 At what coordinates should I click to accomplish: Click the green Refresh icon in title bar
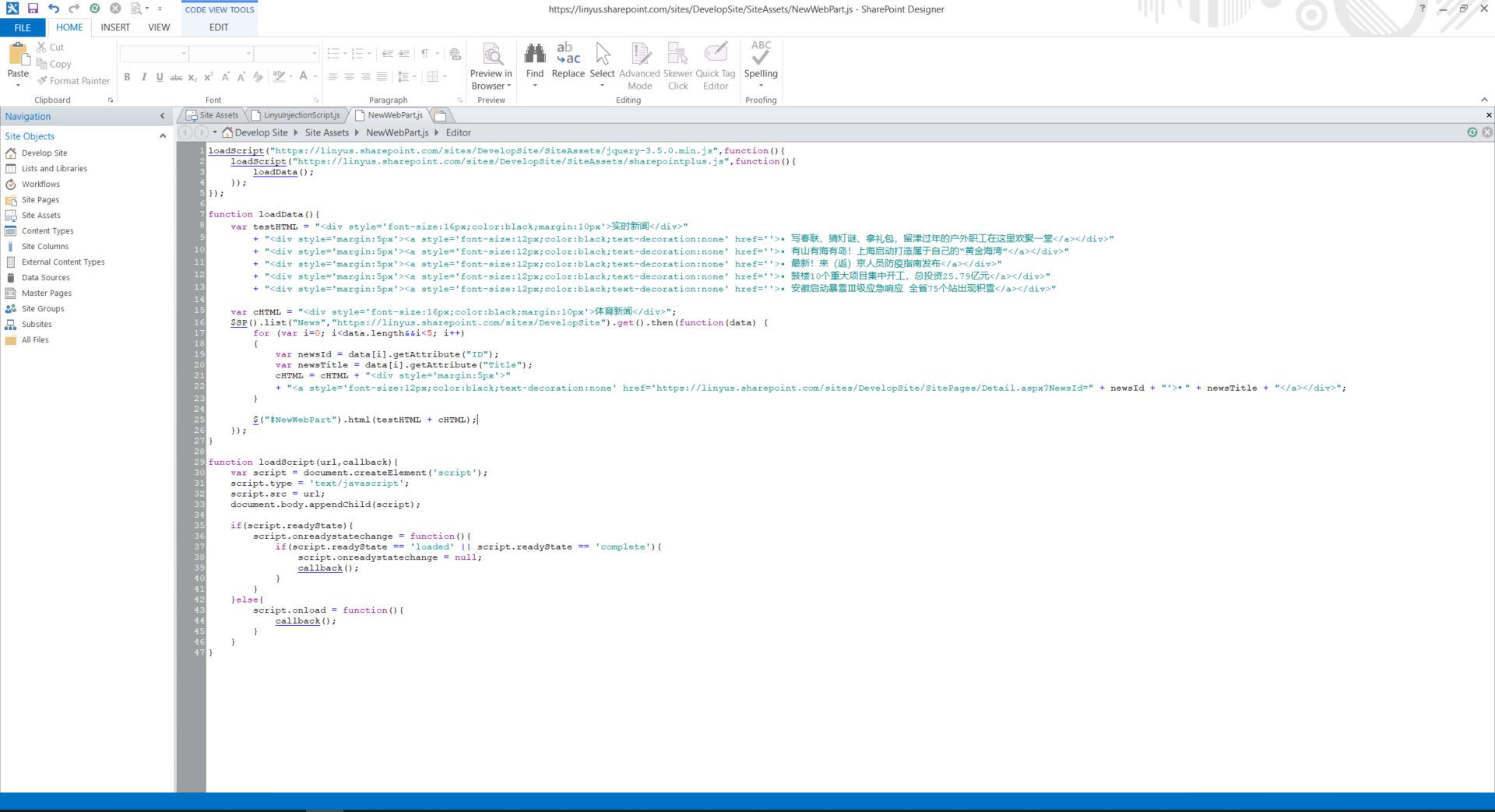(x=94, y=9)
